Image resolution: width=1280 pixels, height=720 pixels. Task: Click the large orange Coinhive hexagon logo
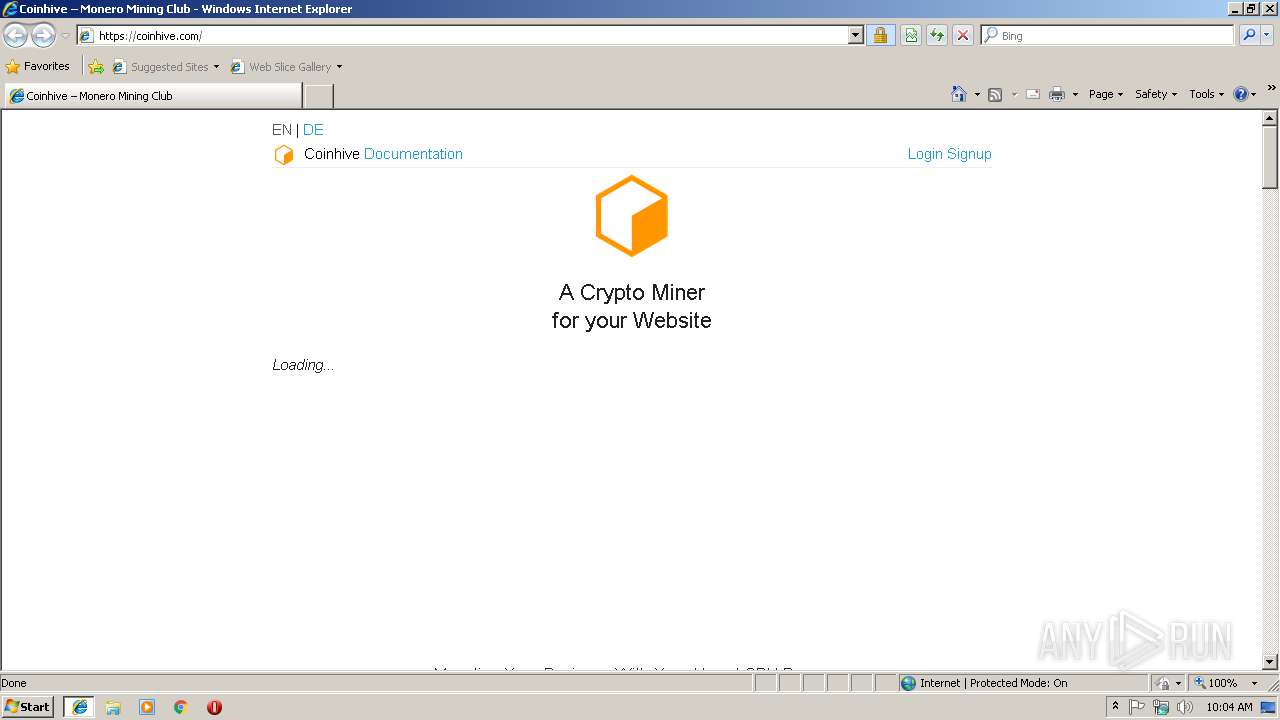(x=631, y=215)
